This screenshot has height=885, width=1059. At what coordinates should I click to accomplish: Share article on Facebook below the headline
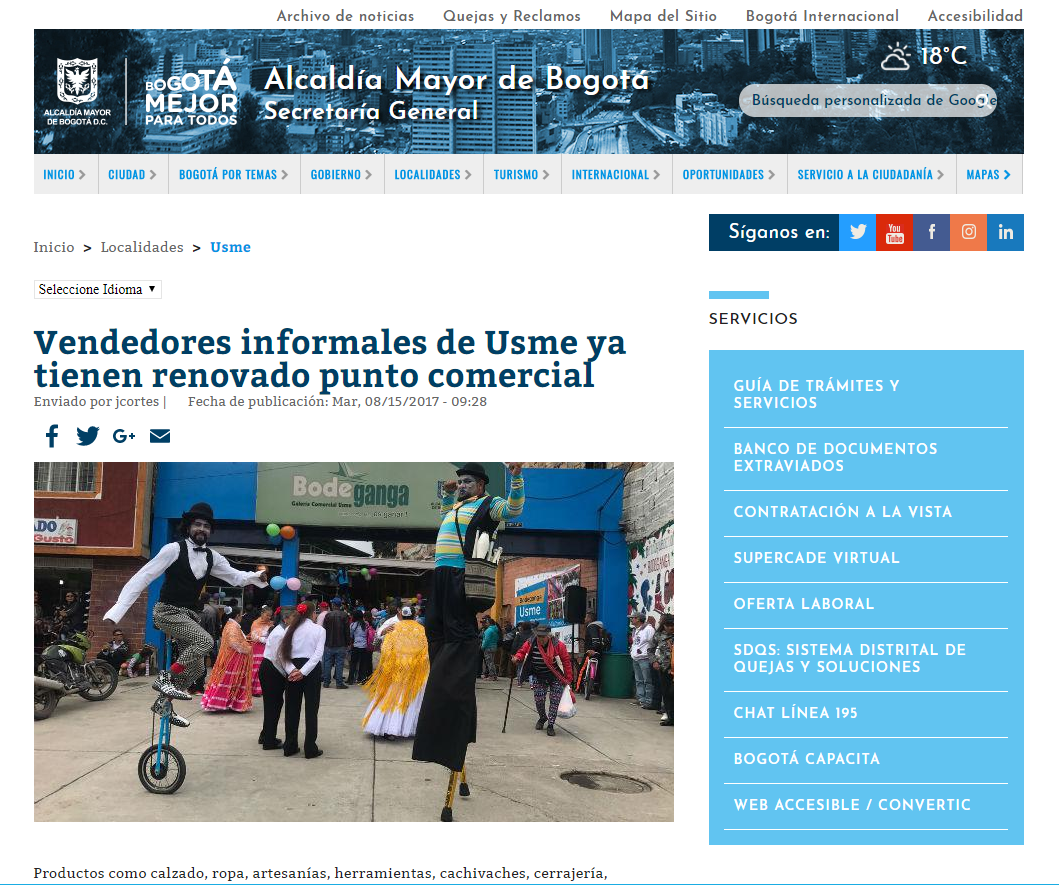coord(51,436)
